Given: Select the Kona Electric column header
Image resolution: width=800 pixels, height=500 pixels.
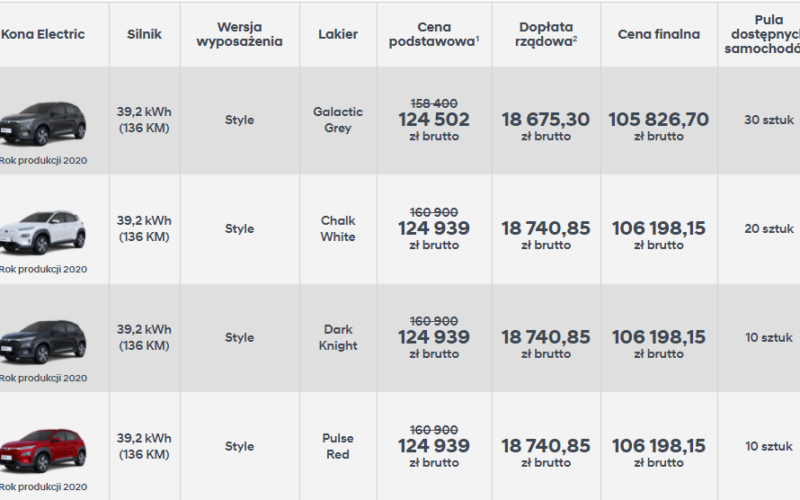Looking at the screenshot, I should pos(43,34).
